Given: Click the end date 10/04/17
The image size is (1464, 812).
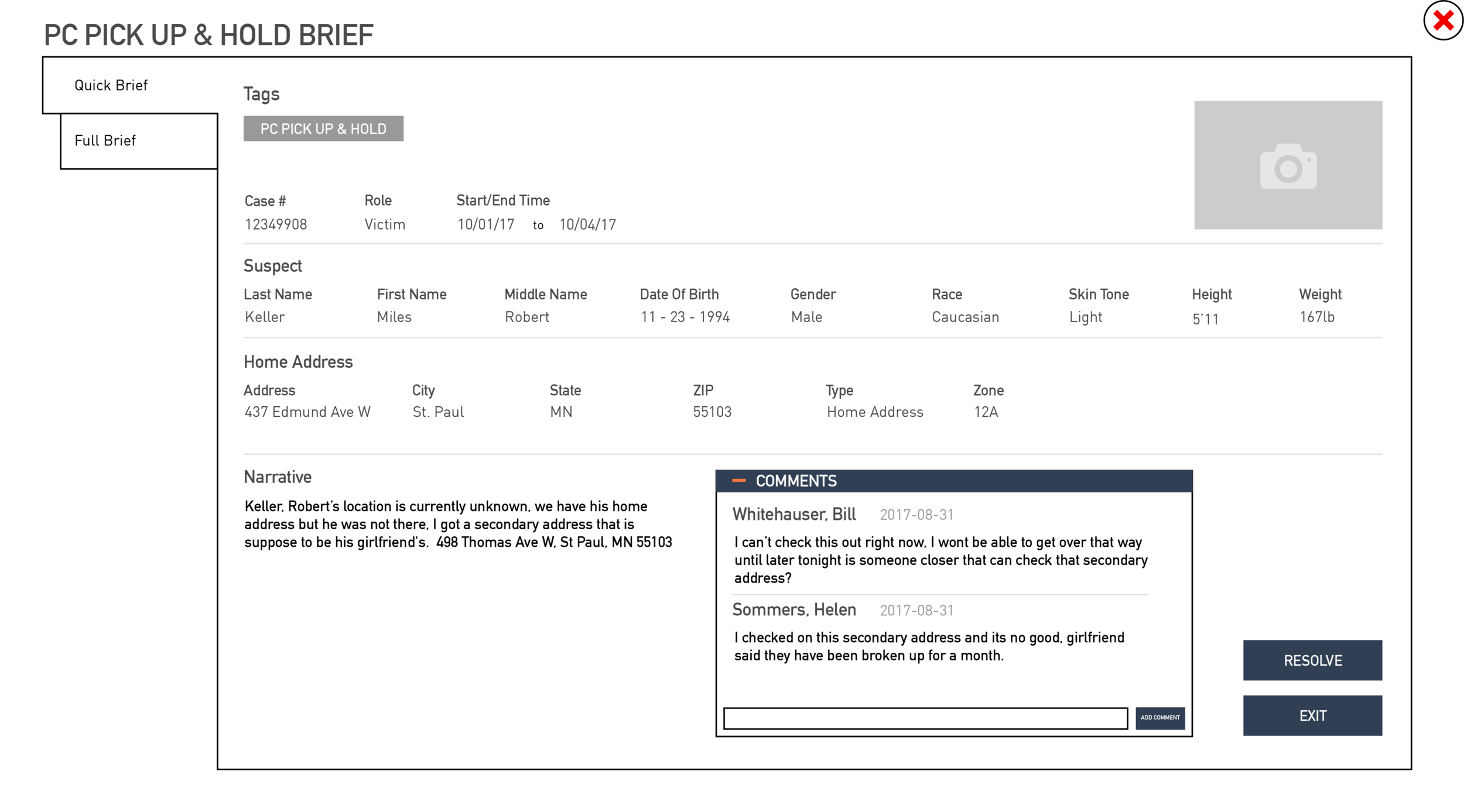Looking at the screenshot, I should tap(587, 225).
